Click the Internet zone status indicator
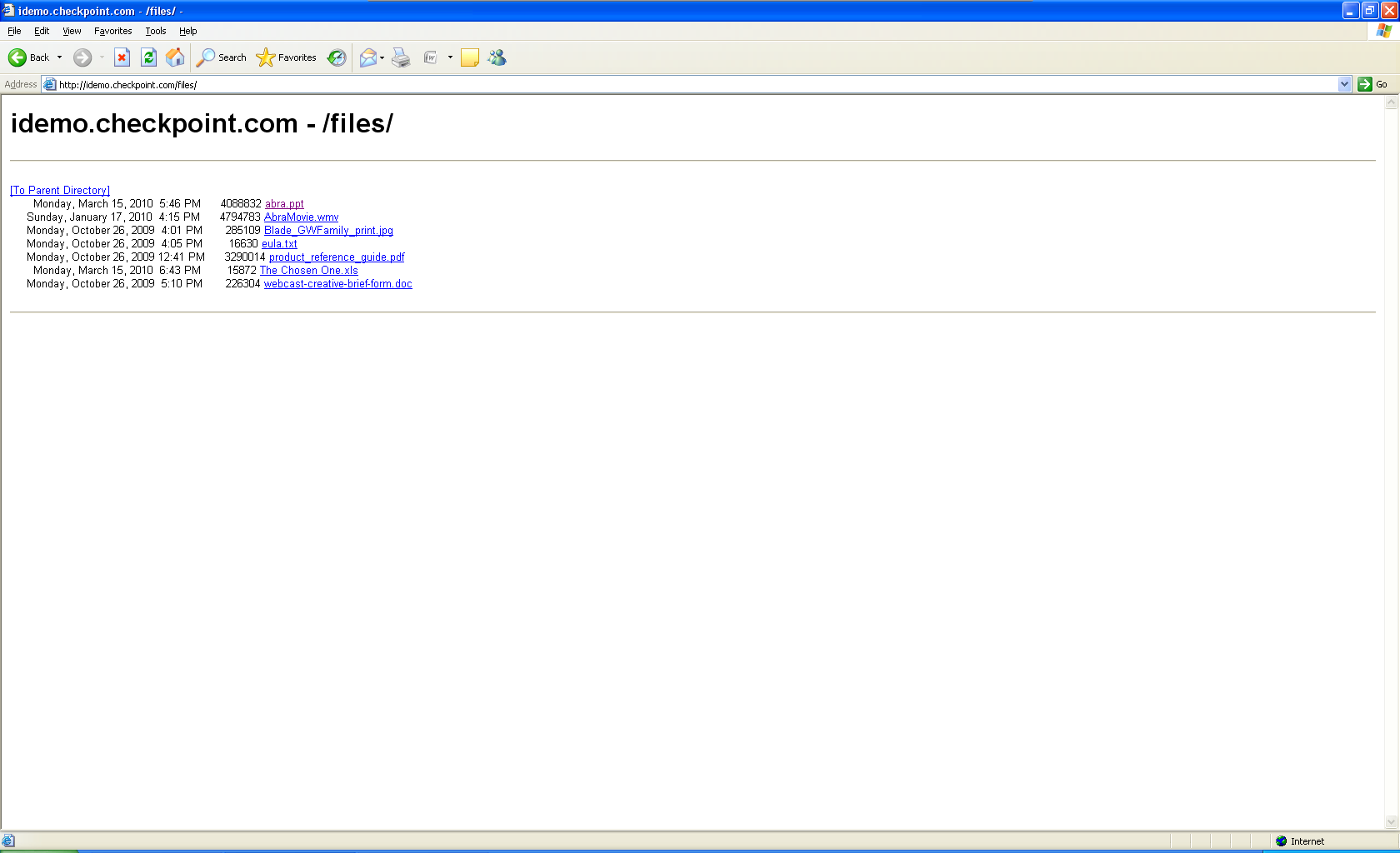The height and width of the screenshot is (853, 1400). 1300,841
